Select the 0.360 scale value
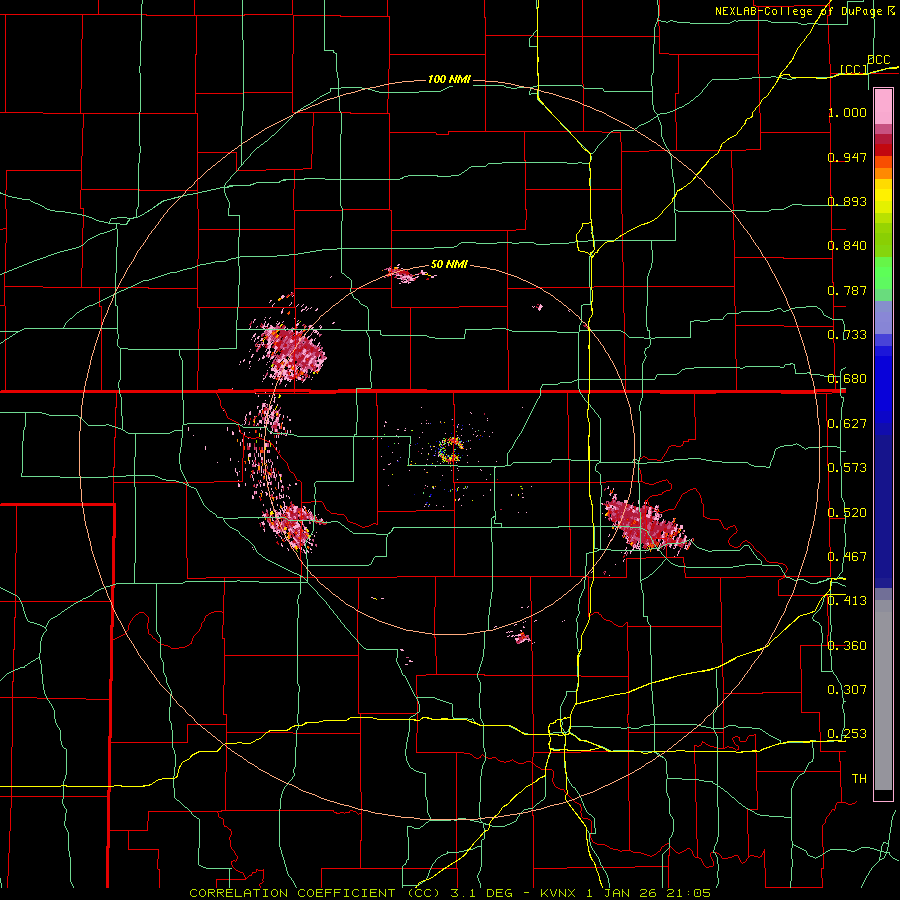 tap(847, 646)
